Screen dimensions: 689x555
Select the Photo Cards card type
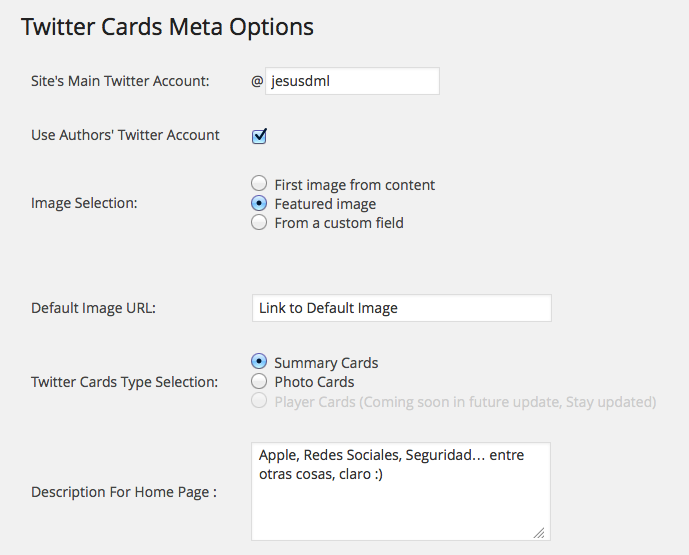pos(259,381)
